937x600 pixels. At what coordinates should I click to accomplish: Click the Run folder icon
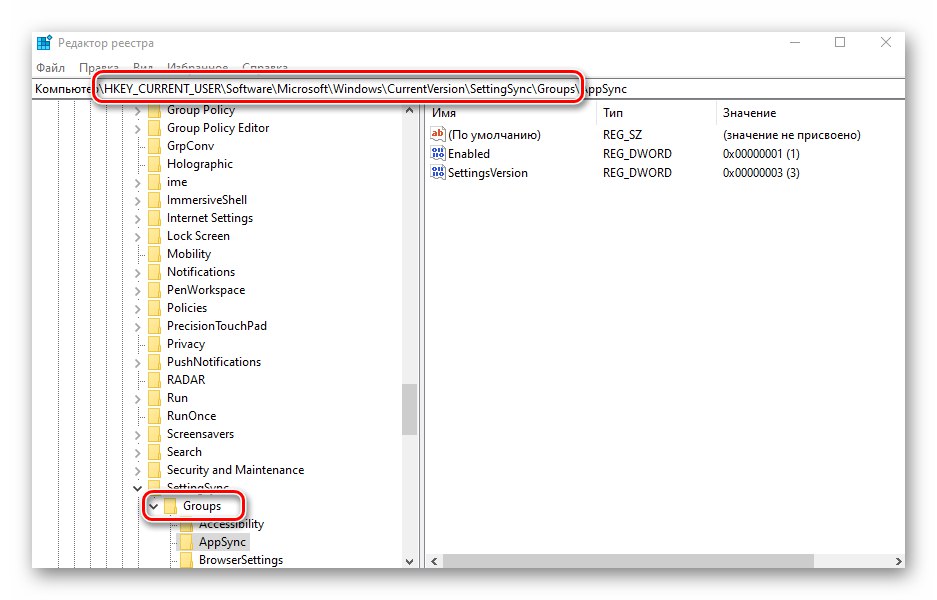coord(154,398)
